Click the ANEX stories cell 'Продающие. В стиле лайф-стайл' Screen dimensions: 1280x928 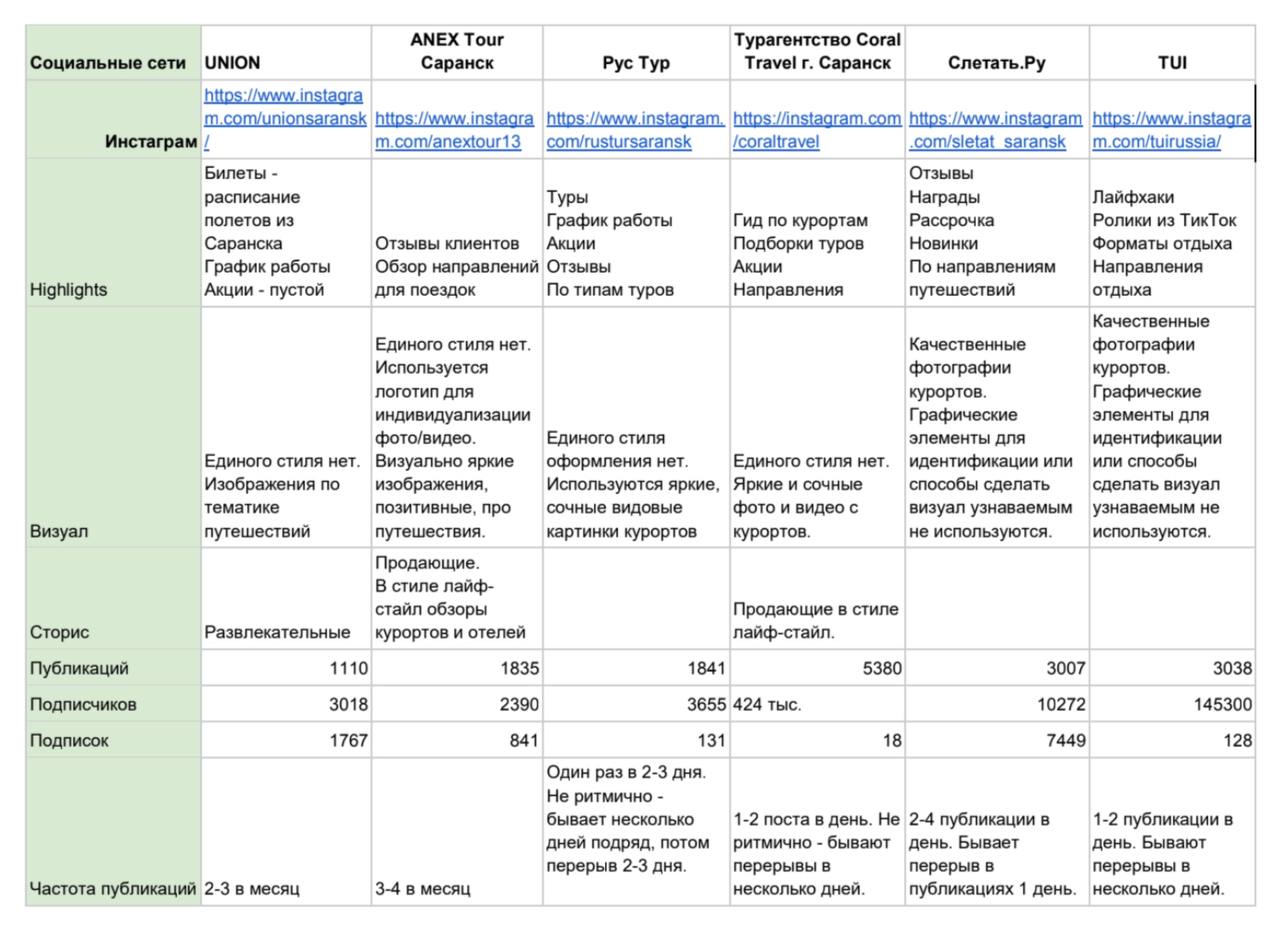(457, 598)
